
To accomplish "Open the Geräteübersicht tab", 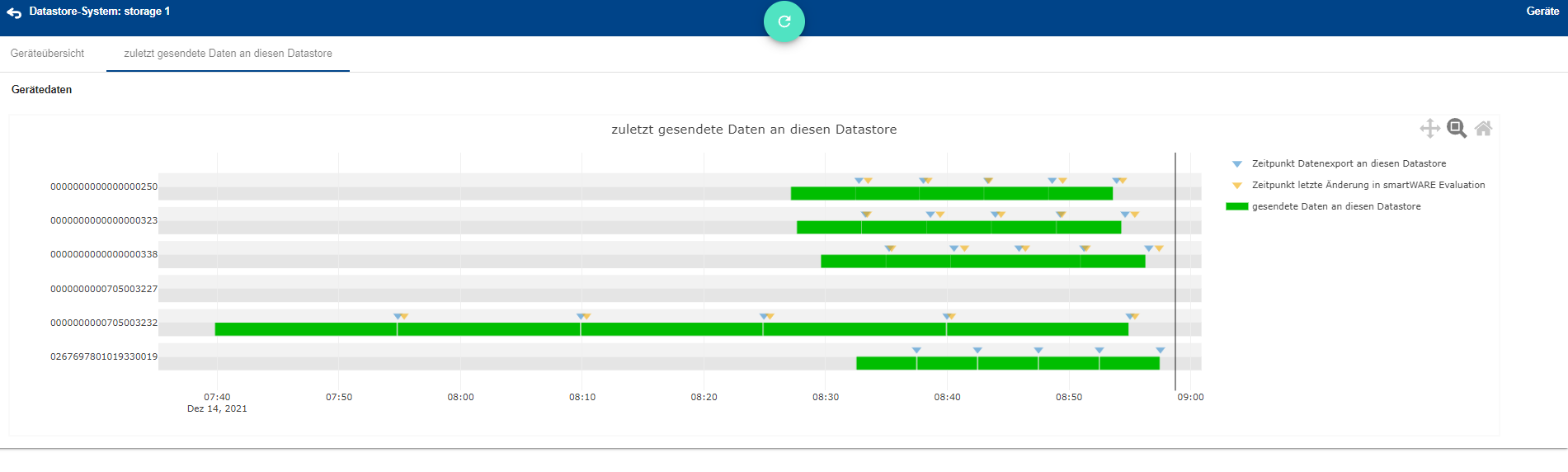I will tap(47, 54).
